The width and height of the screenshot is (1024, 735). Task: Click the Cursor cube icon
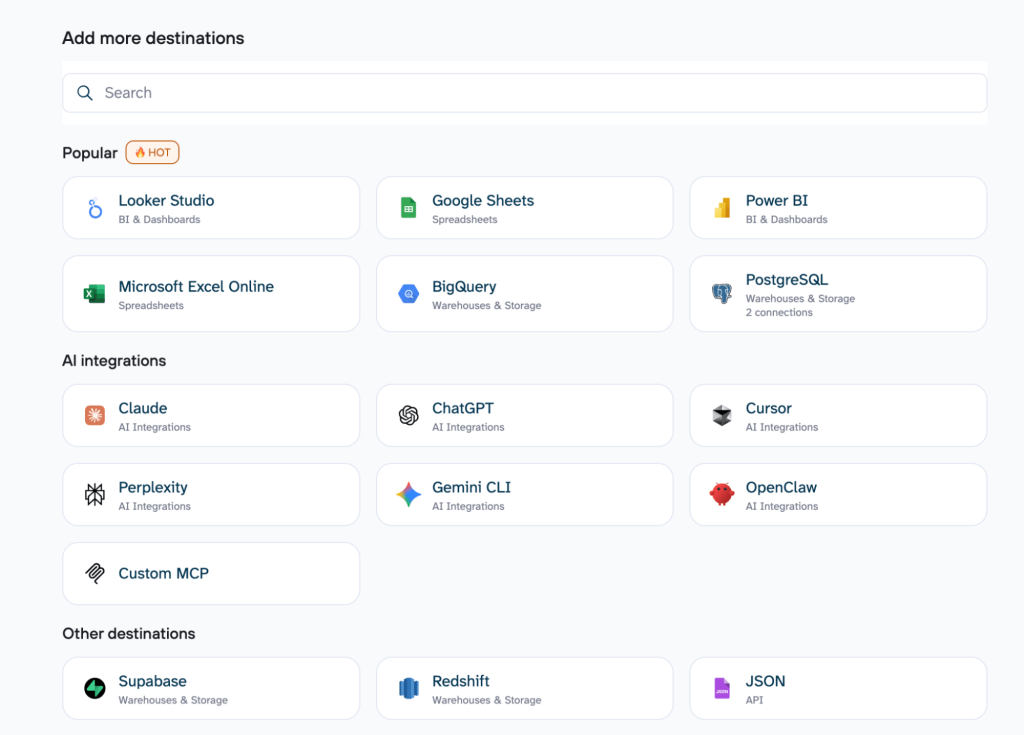point(722,416)
